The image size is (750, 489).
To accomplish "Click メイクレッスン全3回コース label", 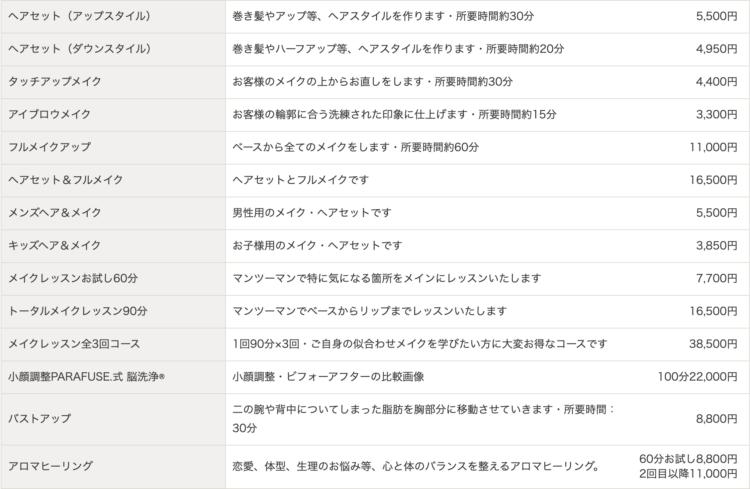I will pyautogui.click(x=74, y=344).
